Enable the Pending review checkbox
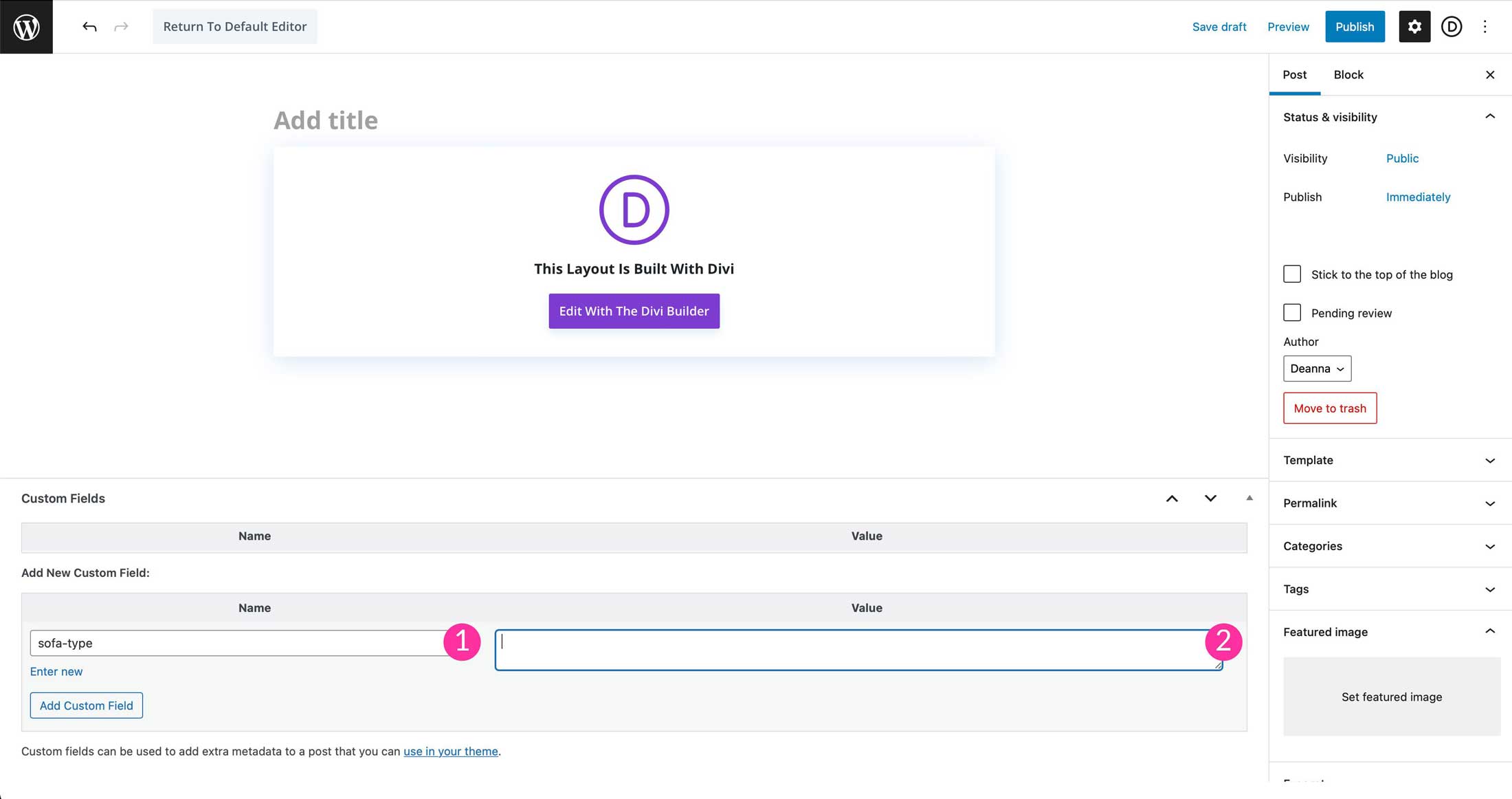 coord(1293,313)
